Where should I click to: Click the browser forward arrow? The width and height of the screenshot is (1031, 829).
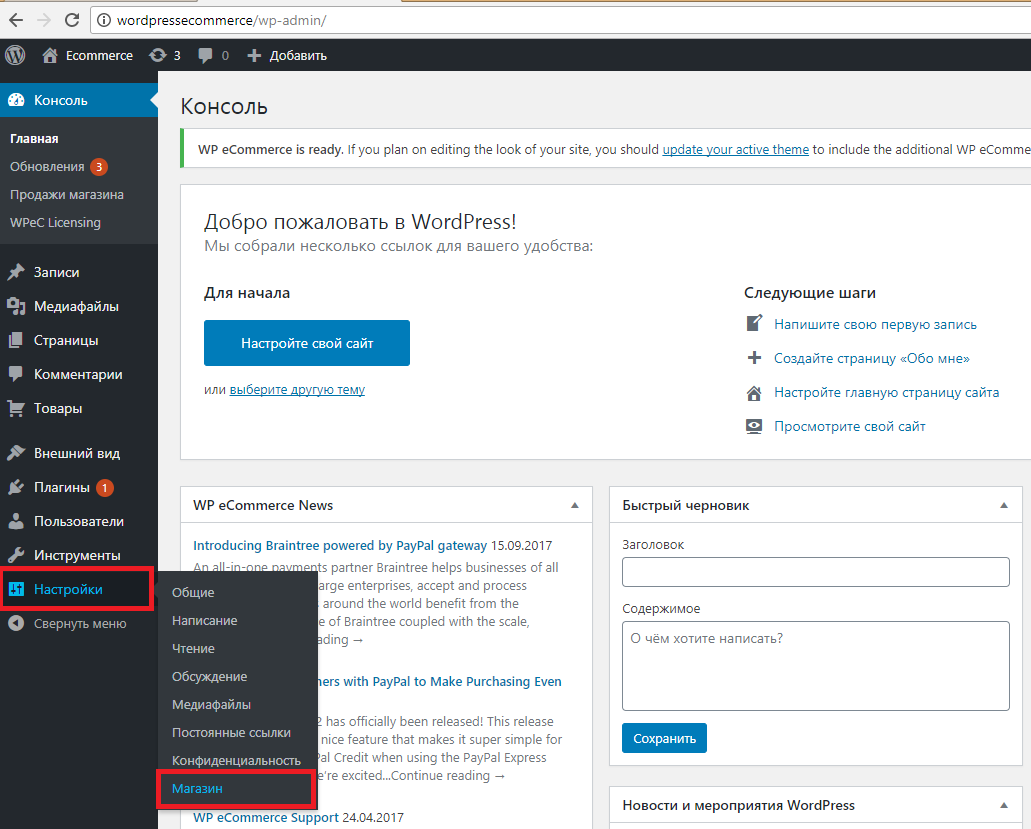pos(44,20)
